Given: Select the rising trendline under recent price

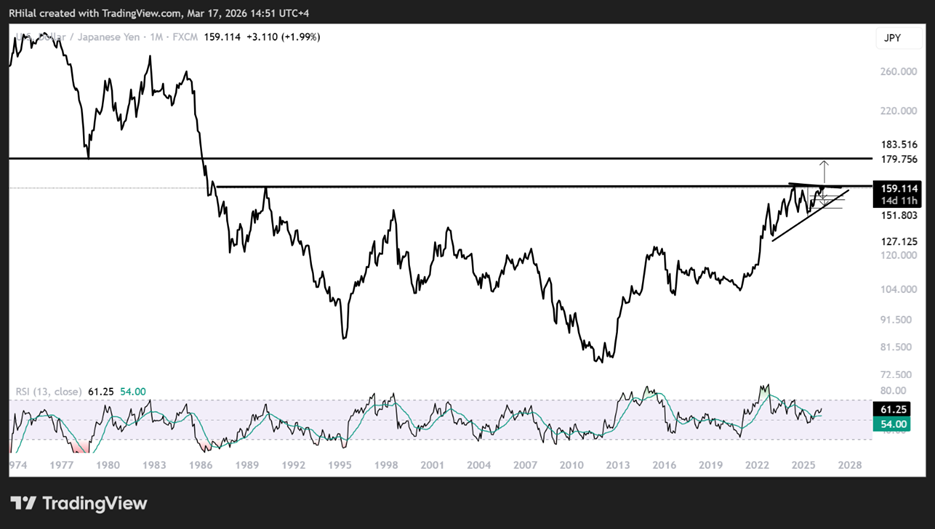Looking at the screenshot, I should coord(810,215).
